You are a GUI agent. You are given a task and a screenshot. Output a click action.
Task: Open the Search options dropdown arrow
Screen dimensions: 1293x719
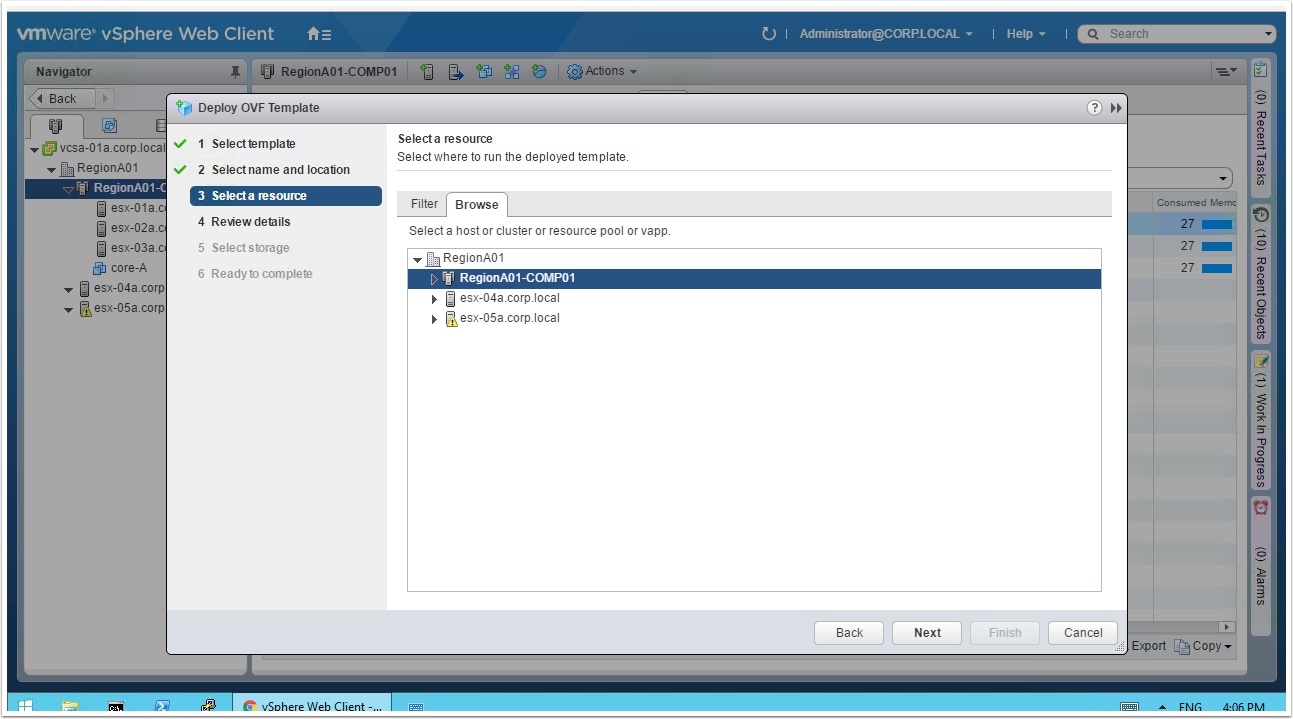pos(1269,34)
